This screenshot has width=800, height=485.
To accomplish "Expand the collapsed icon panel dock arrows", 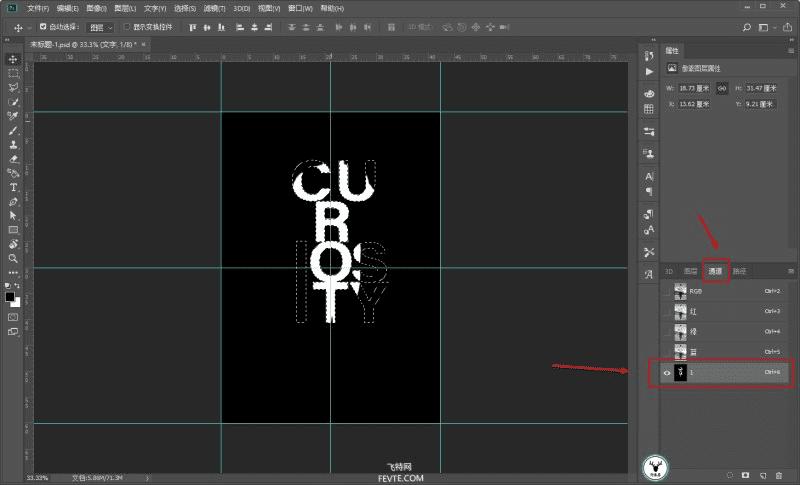I will click(x=654, y=40).
